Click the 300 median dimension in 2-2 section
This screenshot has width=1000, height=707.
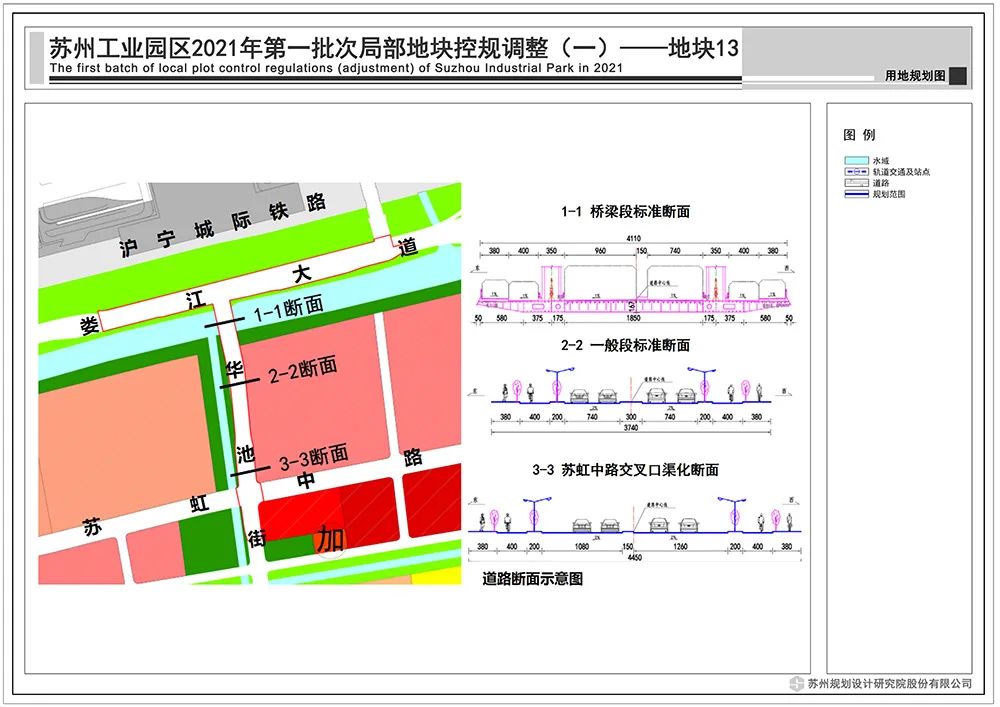click(631, 417)
